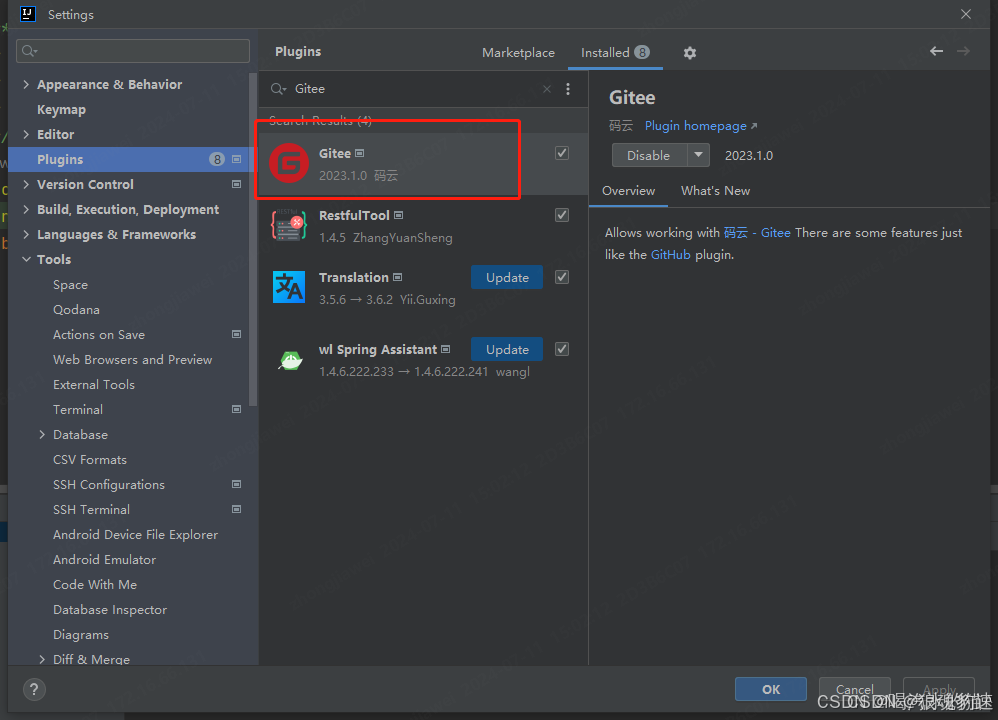Open plugin search options (three dots)
The height and width of the screenshot is (720, 998).
click(568, 89)
